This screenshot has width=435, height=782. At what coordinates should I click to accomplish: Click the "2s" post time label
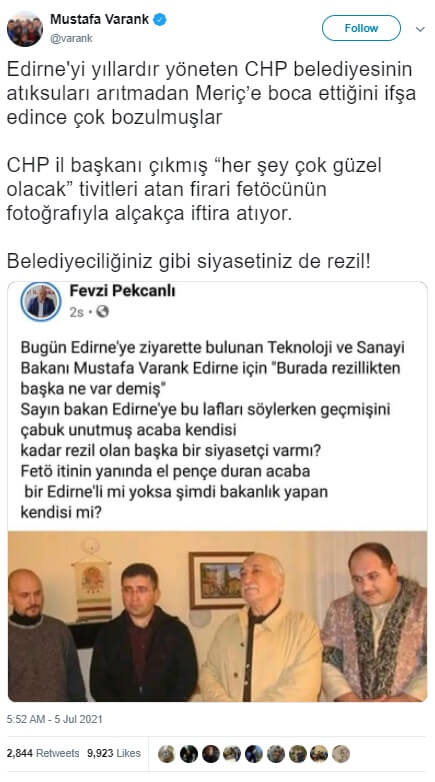click(76, 312)
